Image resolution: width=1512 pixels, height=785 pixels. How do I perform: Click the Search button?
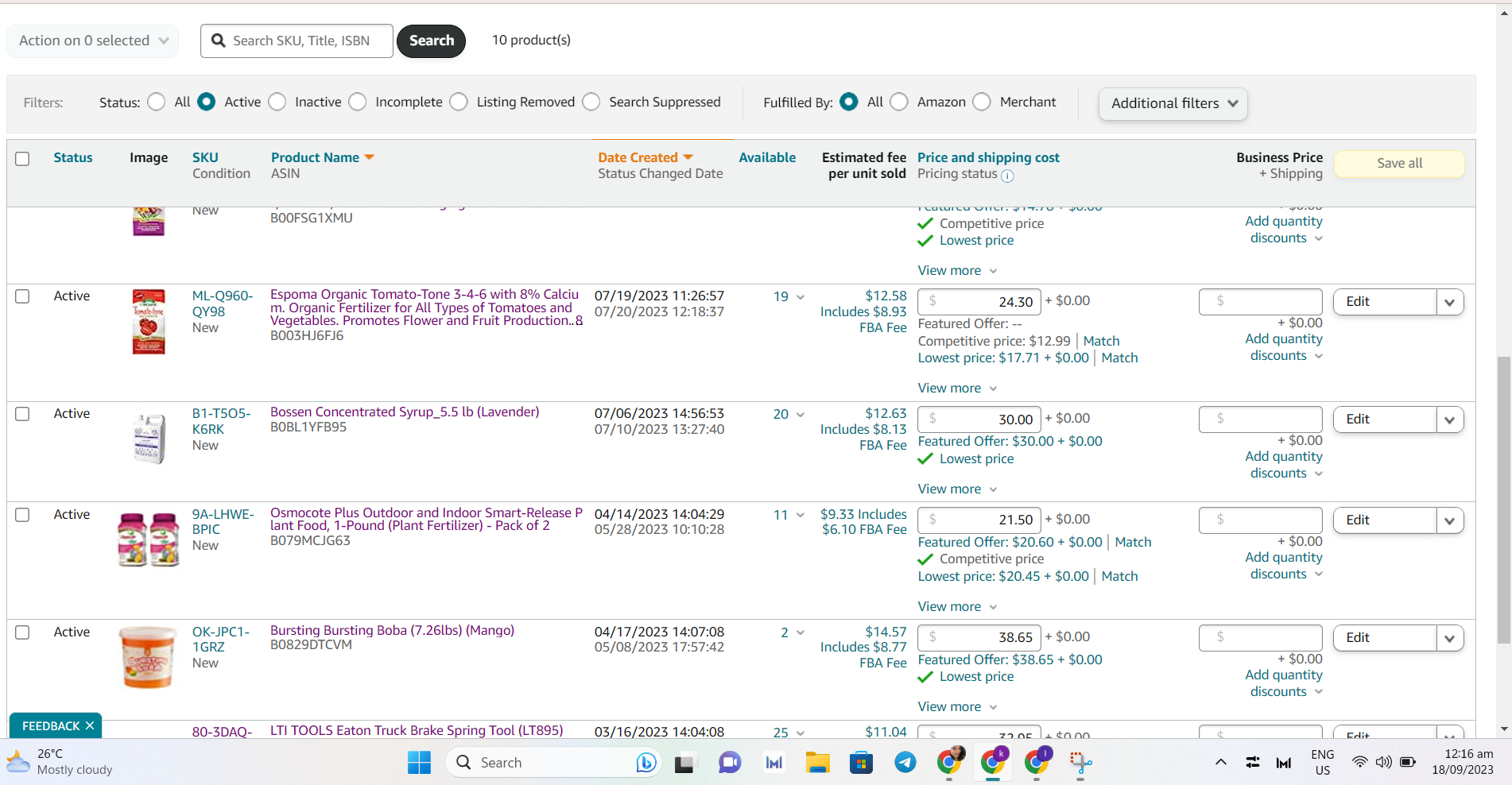432,41
